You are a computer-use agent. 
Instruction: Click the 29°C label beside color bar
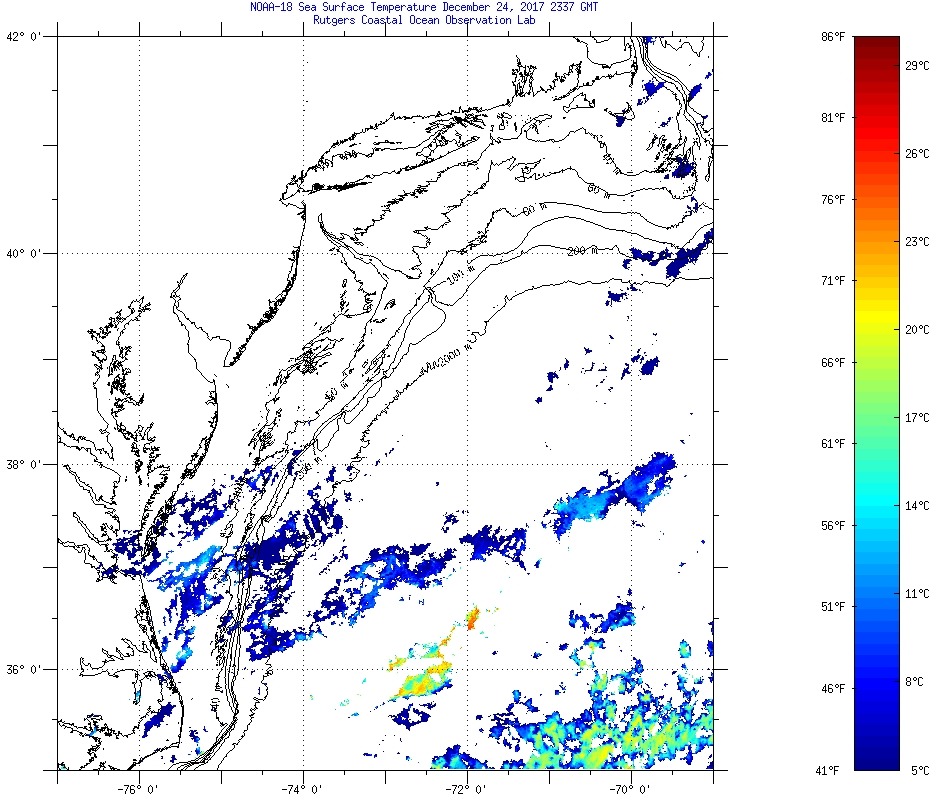coord(918,65)
